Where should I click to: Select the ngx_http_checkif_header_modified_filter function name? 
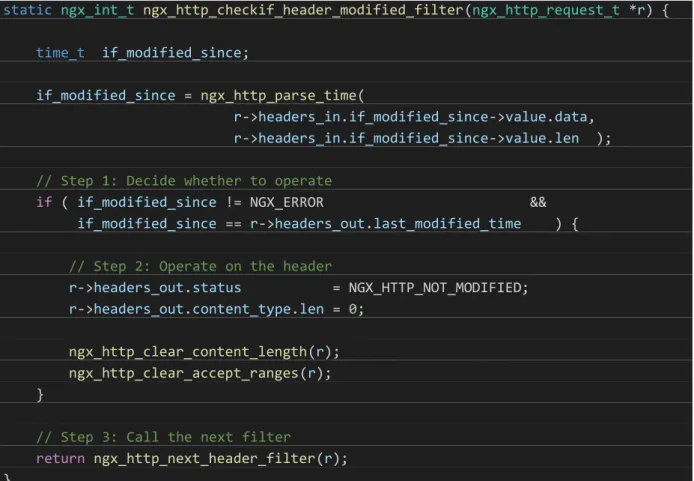pos(303,10)
